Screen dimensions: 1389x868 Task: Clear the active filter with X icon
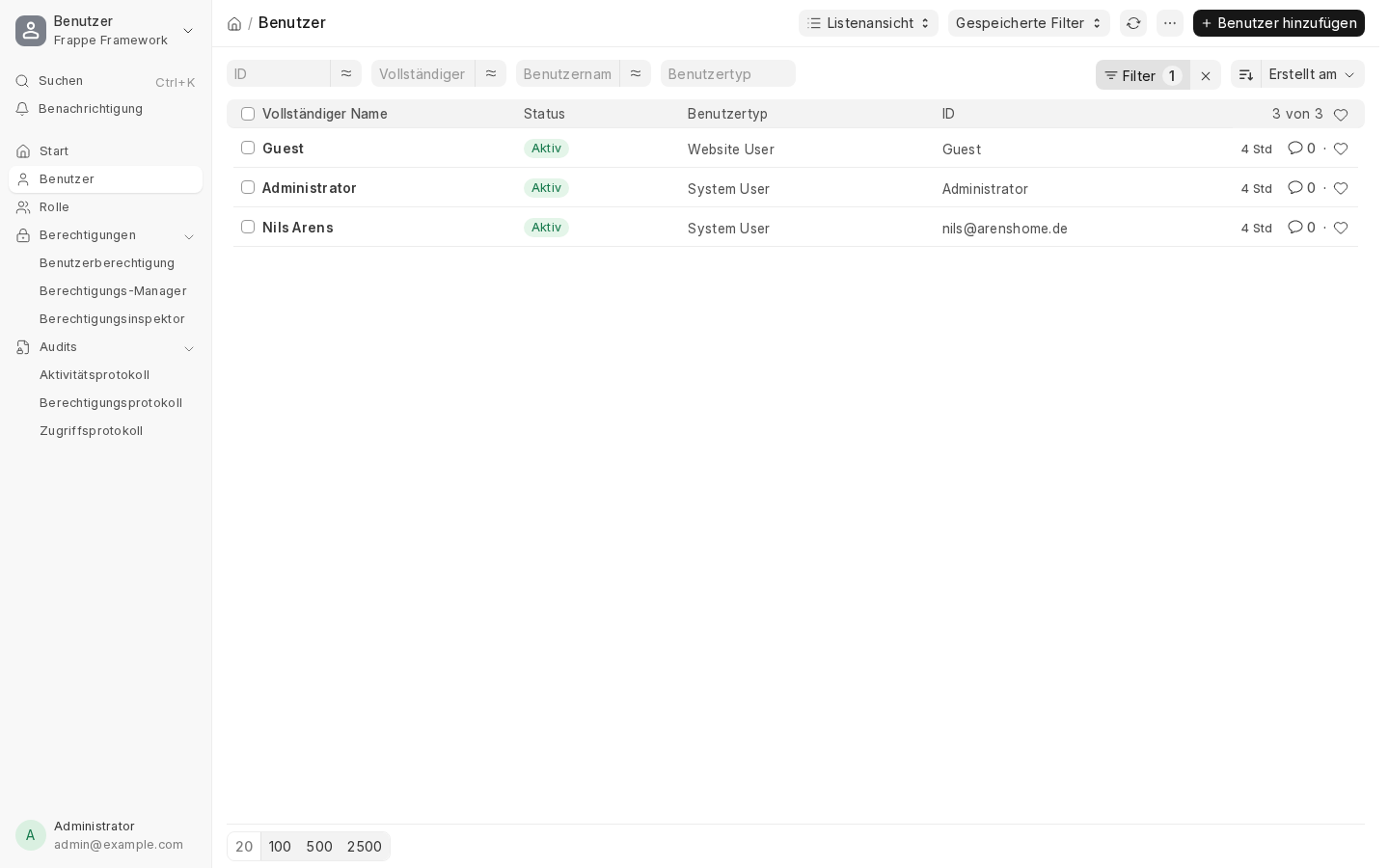coord(1206,75)
